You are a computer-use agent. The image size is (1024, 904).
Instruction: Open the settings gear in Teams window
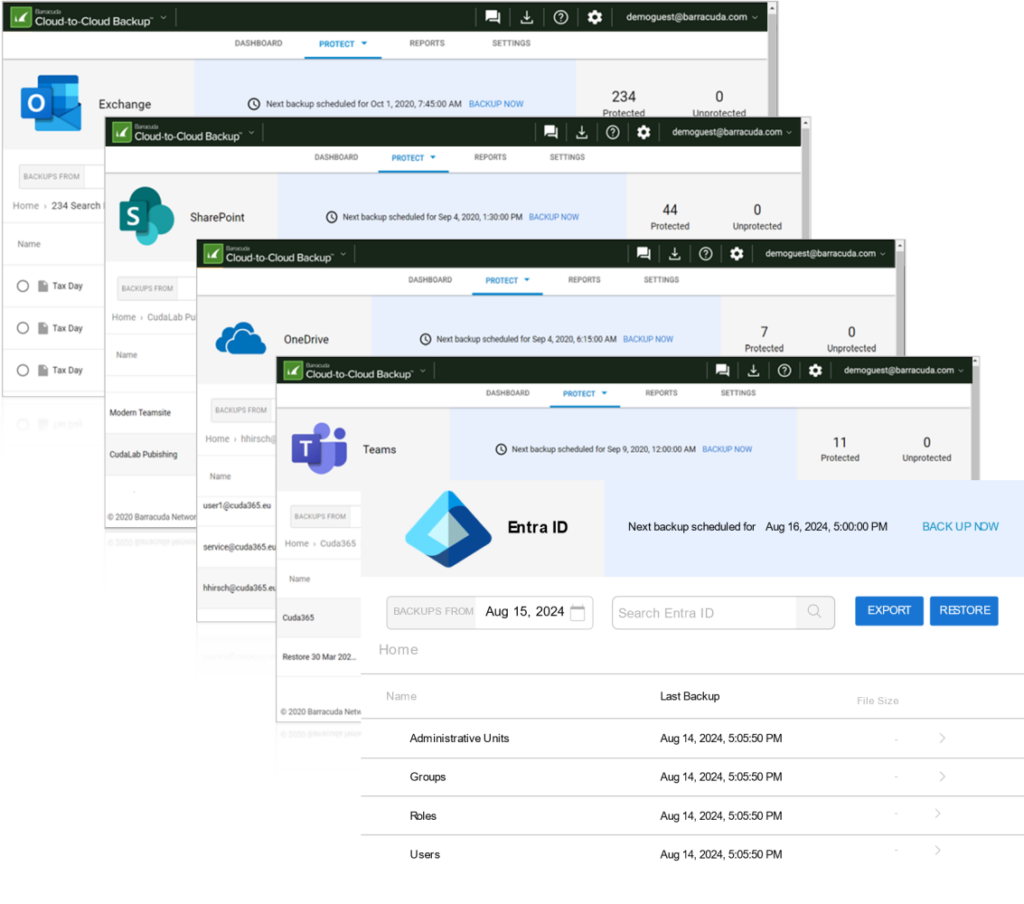click(815, 370)
